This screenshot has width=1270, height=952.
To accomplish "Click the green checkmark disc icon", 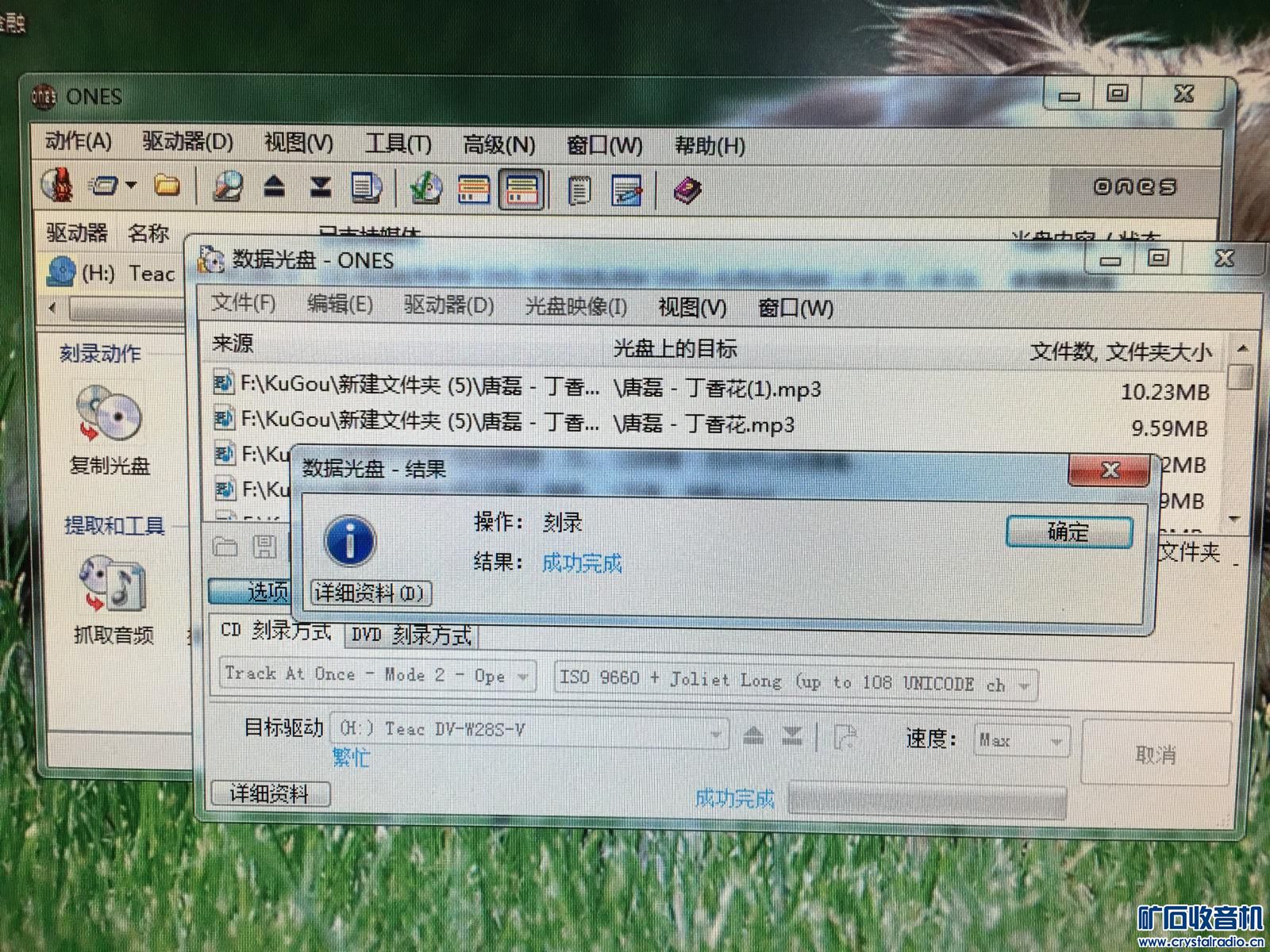I will pos(425,188).
